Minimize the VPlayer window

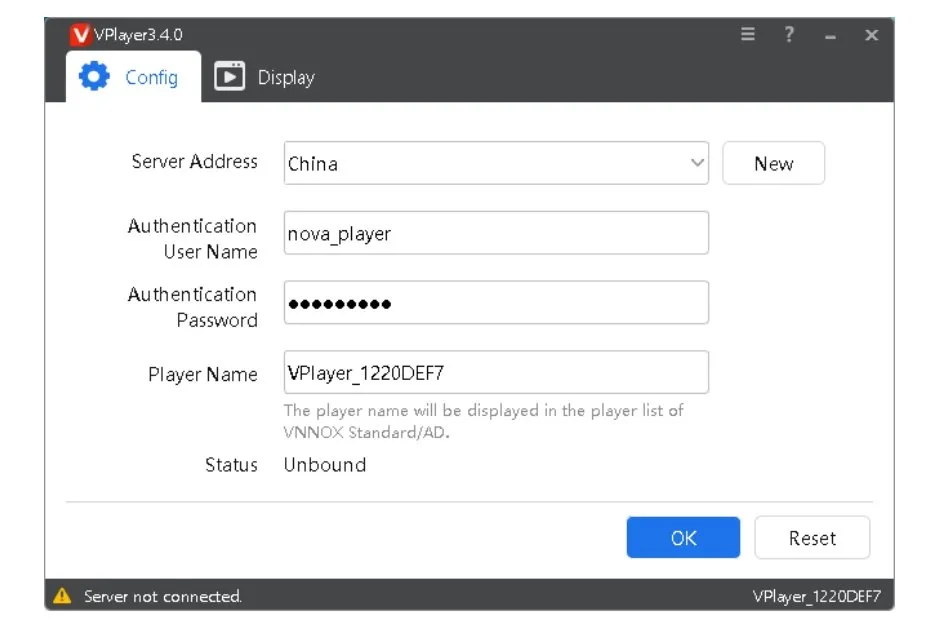pos(830,37)
